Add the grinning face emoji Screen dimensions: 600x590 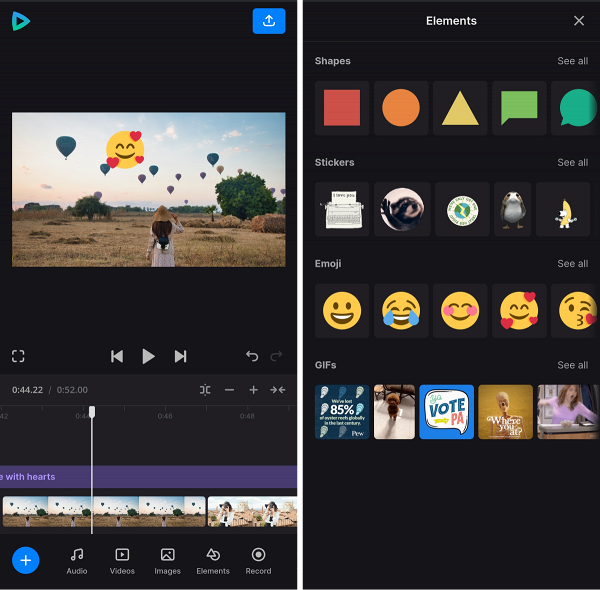click(342, 311)
